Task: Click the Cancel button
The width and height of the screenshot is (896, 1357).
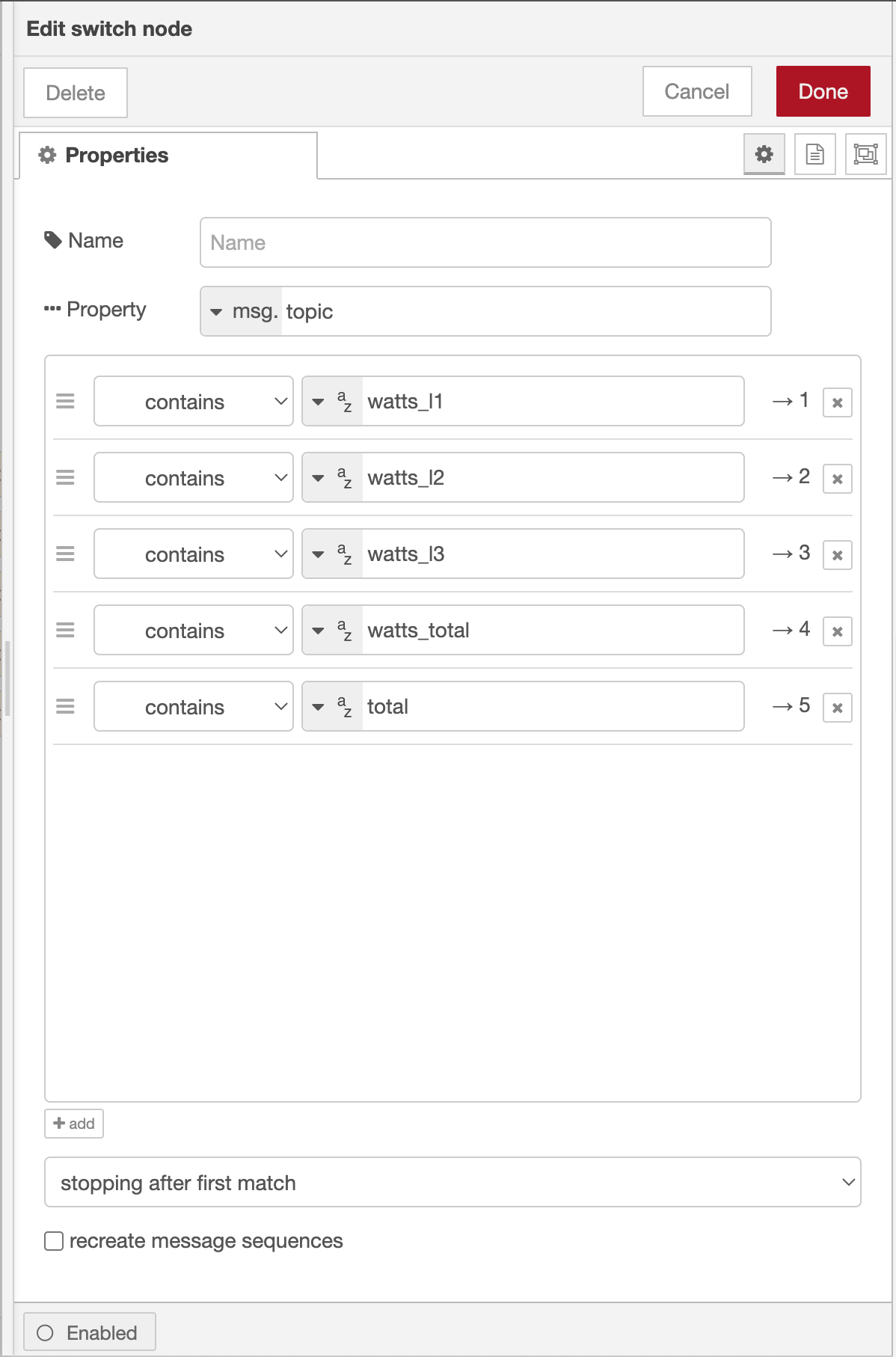Action: (697, 91)
